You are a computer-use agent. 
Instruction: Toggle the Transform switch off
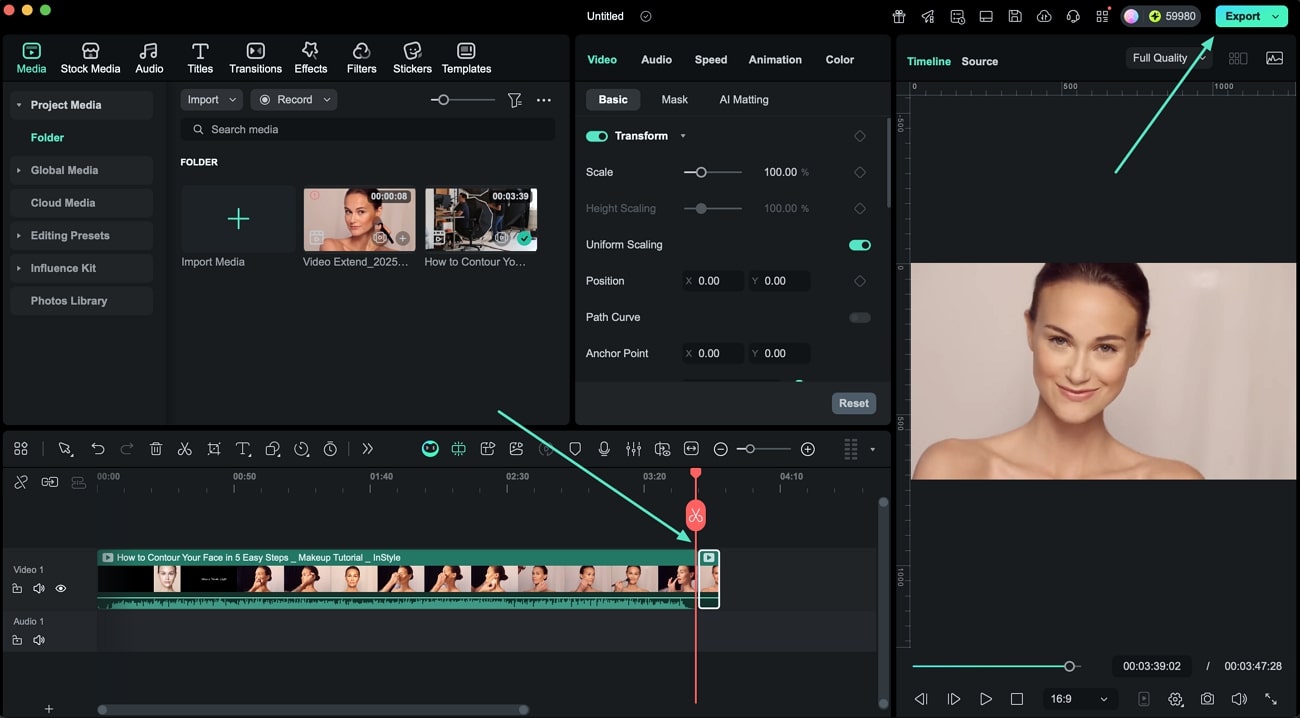(597, 136)
